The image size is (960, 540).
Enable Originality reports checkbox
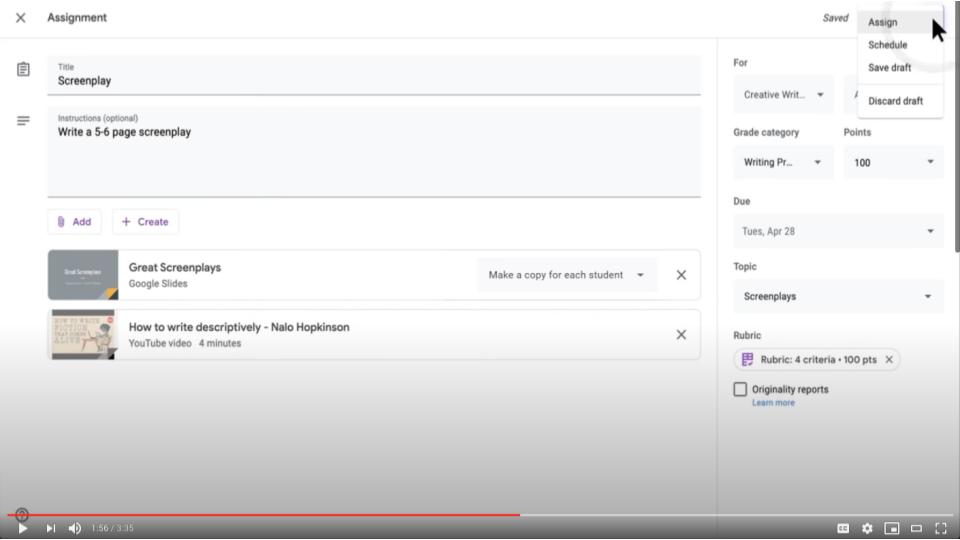(x=740, y=389)
